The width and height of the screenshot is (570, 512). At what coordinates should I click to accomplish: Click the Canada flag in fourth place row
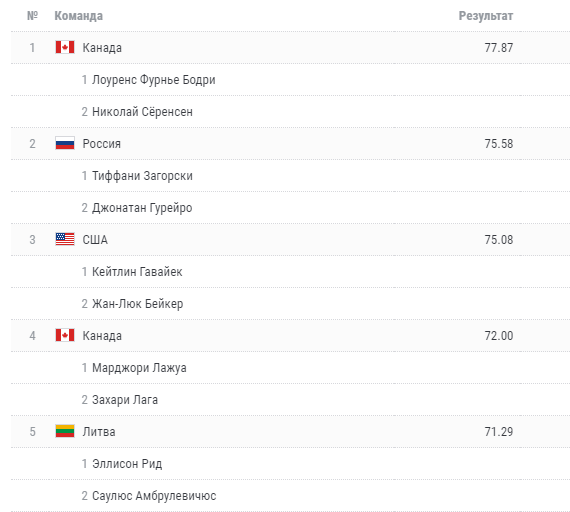click(65, 335)
